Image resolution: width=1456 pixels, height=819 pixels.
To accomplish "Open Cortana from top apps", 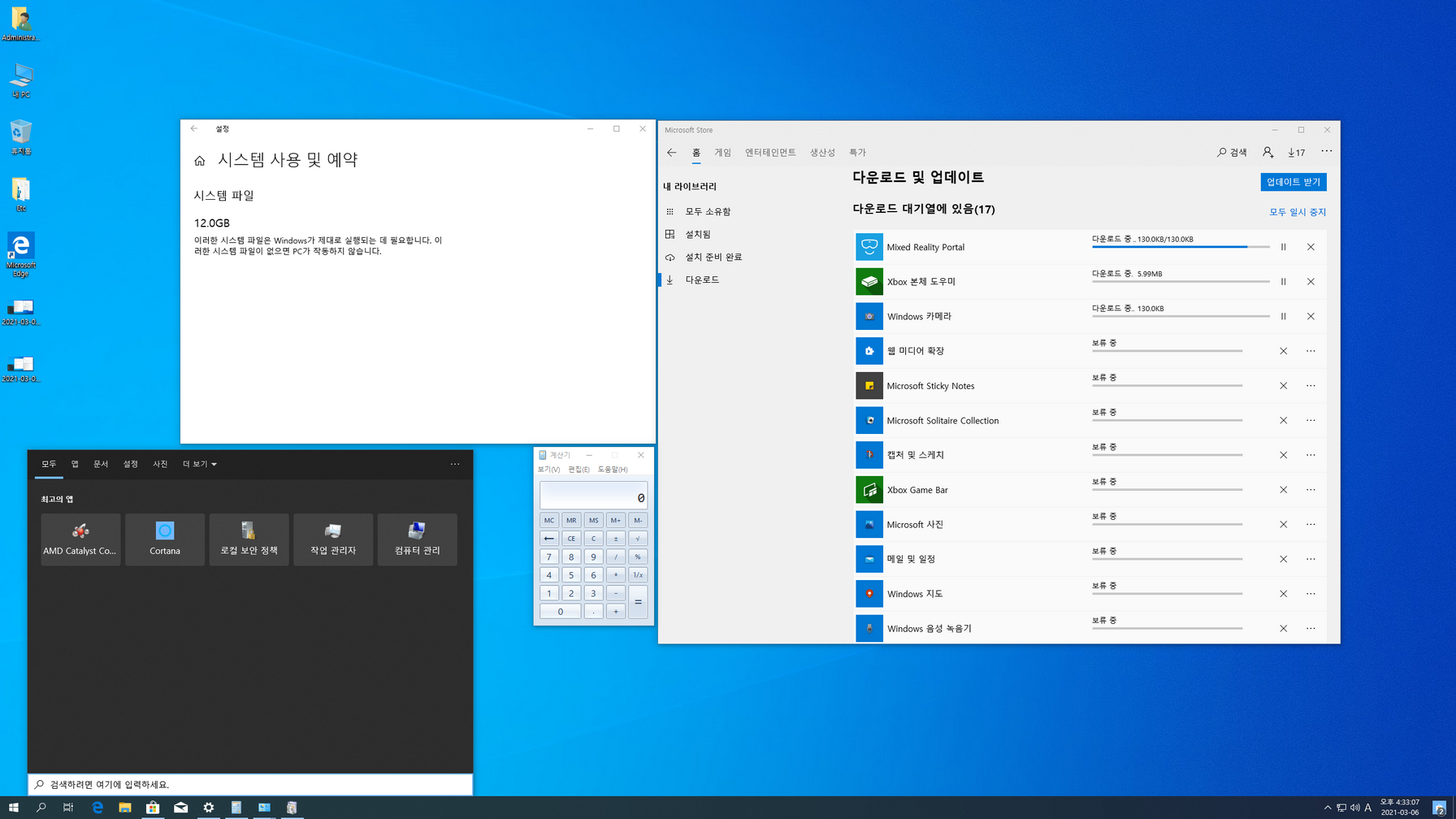I will tap(165, 539).
